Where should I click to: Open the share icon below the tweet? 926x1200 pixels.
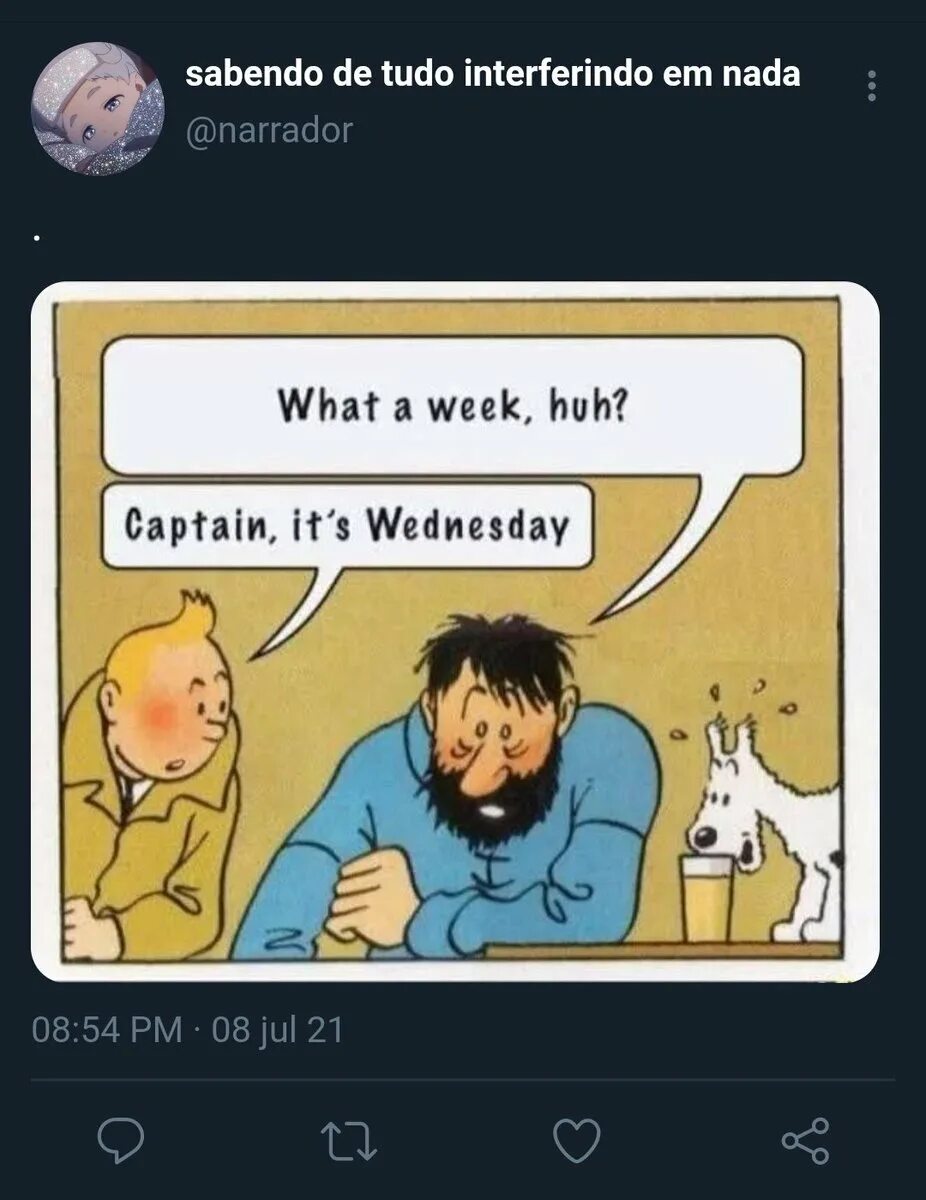[x=805, y=1141]
